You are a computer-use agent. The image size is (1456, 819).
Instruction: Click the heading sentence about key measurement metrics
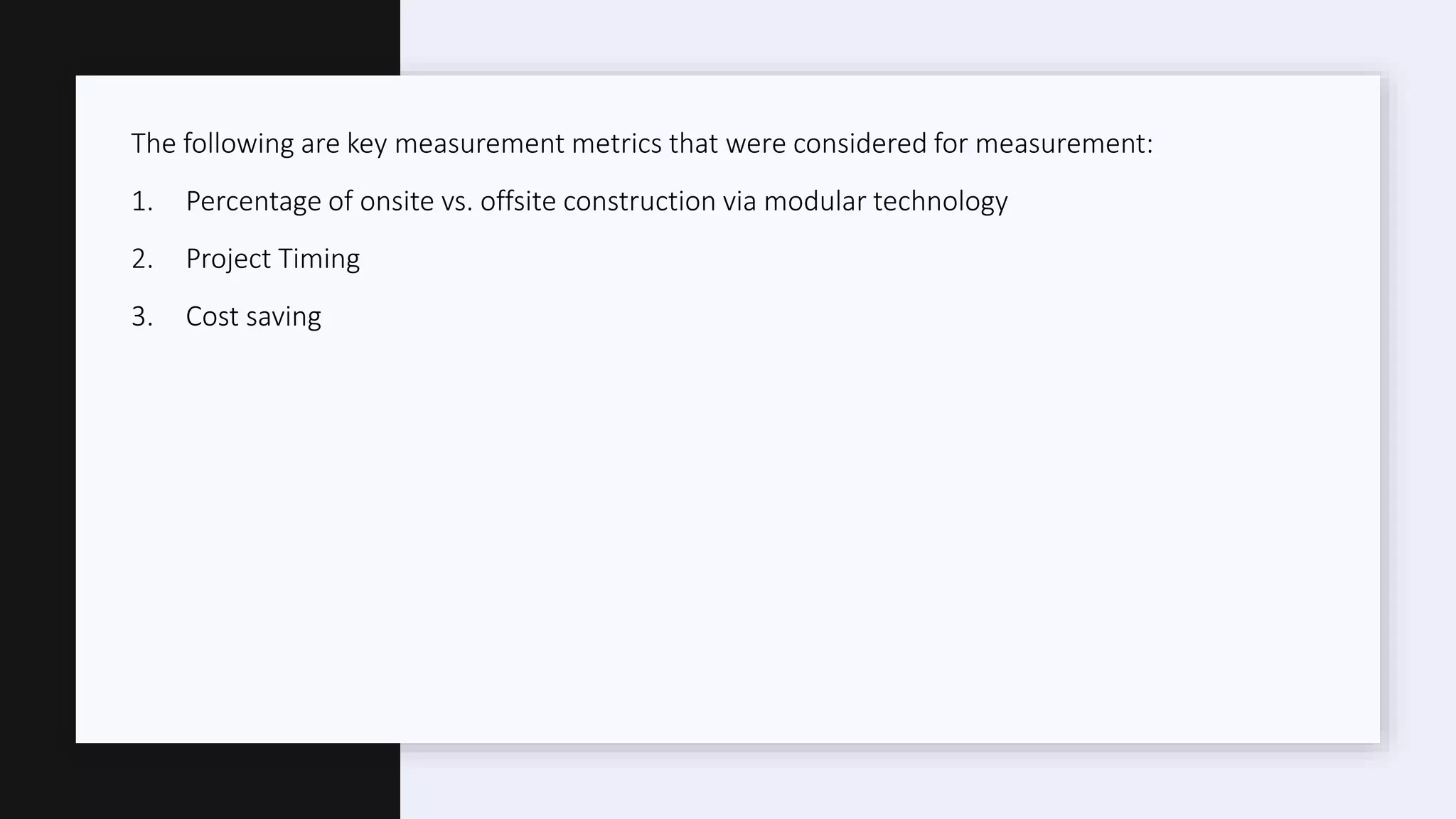(x=641, y=144)
